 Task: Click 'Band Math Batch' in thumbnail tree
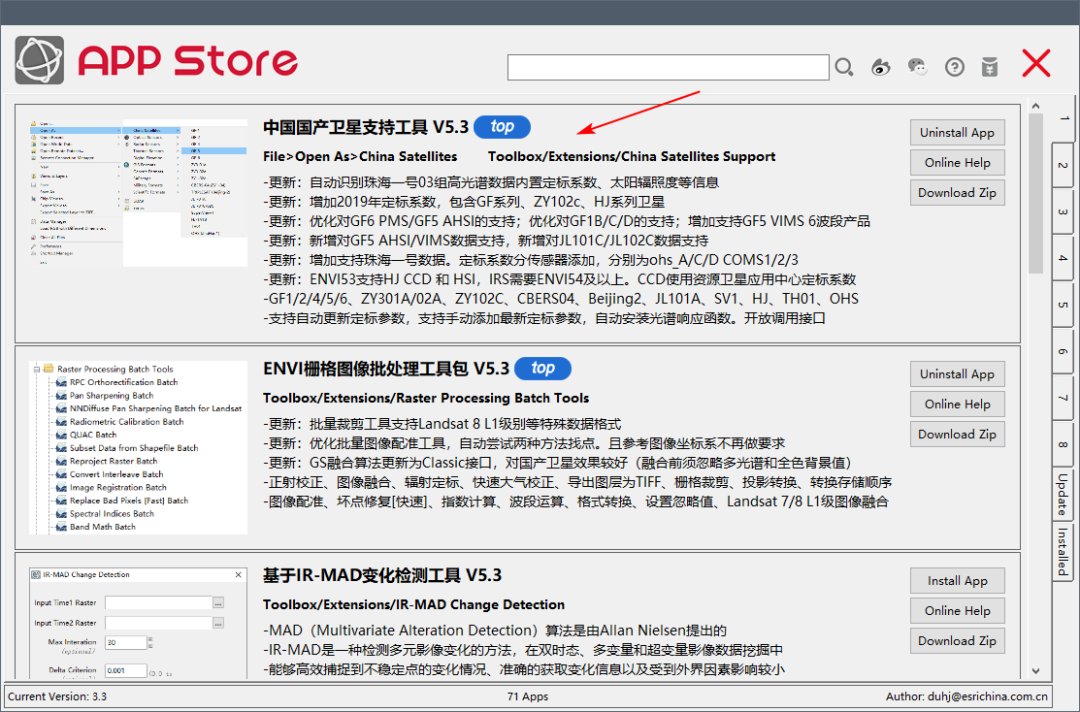(103, 527)
